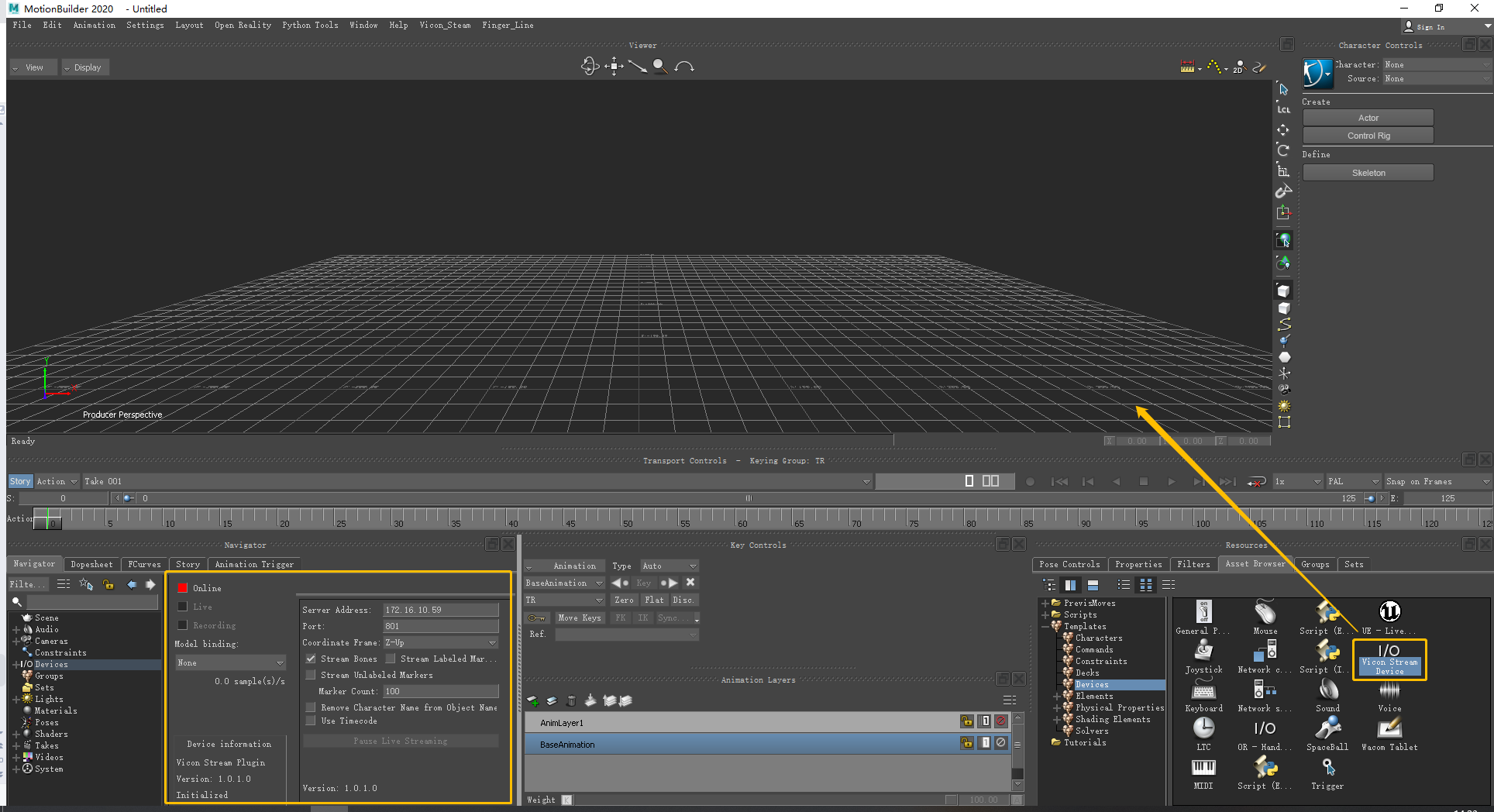Select the MIDI device icon

pos(1203,768)
